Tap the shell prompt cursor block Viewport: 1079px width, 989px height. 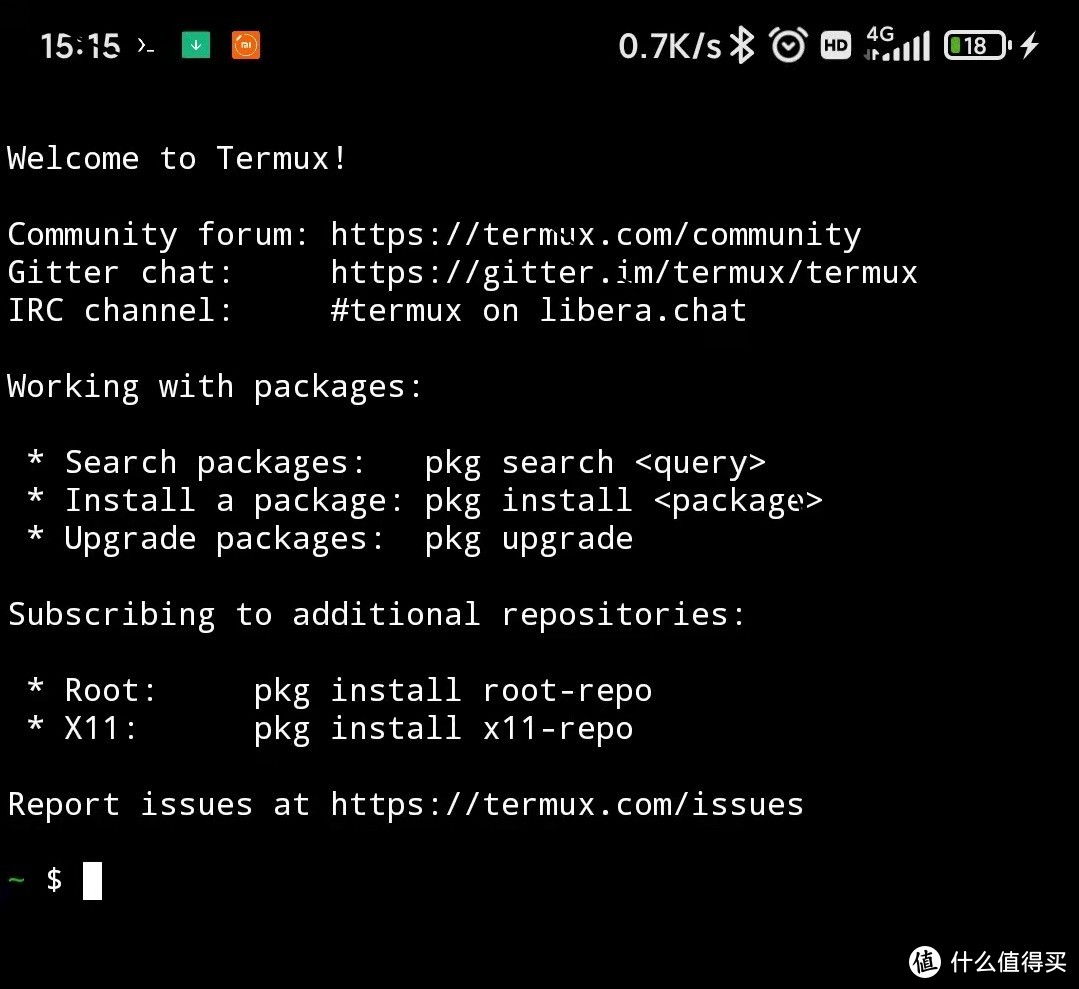[x=92, y=880]
